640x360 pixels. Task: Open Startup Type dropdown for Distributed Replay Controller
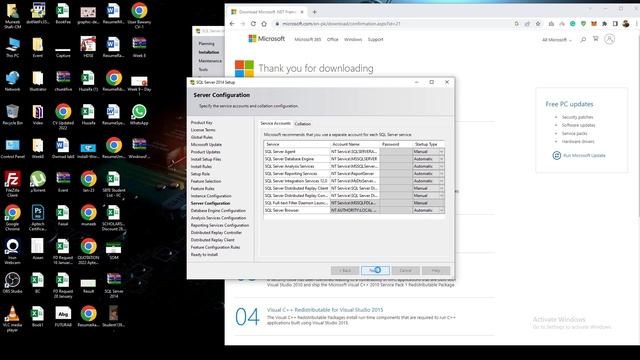(441, 196)
